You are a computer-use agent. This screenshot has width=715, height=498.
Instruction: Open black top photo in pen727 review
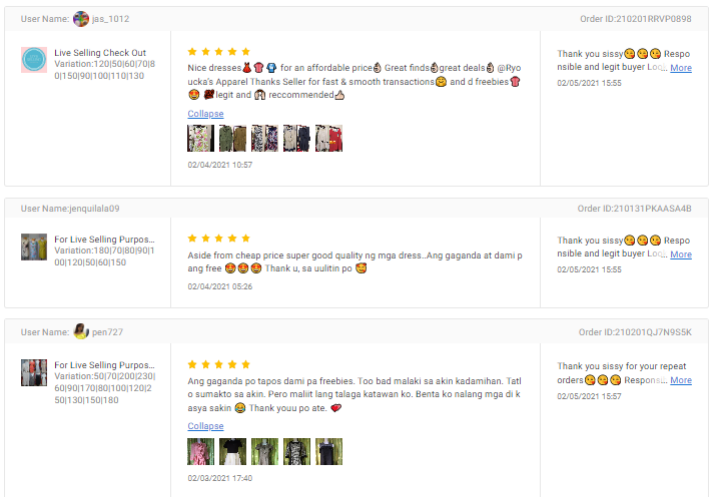pyautogui.click(x=233, y=451)
